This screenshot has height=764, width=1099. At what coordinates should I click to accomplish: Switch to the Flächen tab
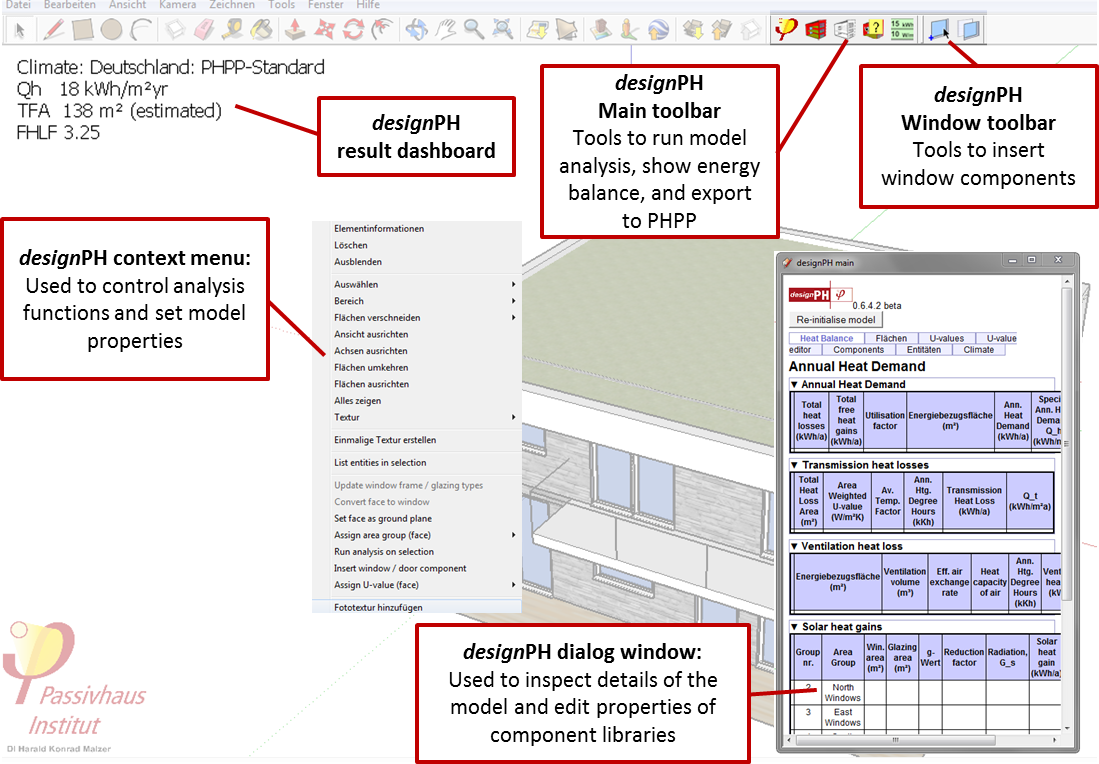pyautogui.click(x=891, y=339)
